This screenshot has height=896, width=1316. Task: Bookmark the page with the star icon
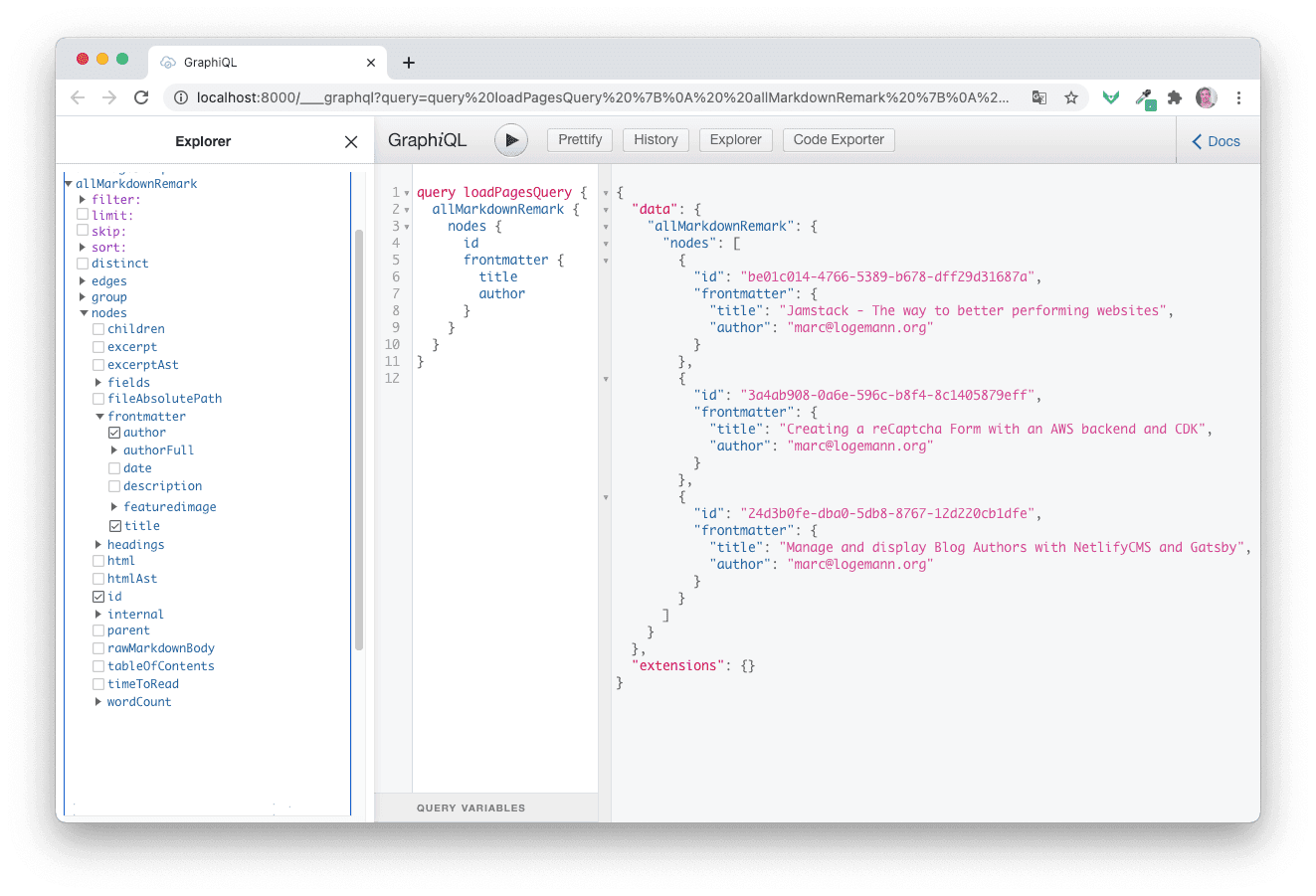coord(1071,97)
